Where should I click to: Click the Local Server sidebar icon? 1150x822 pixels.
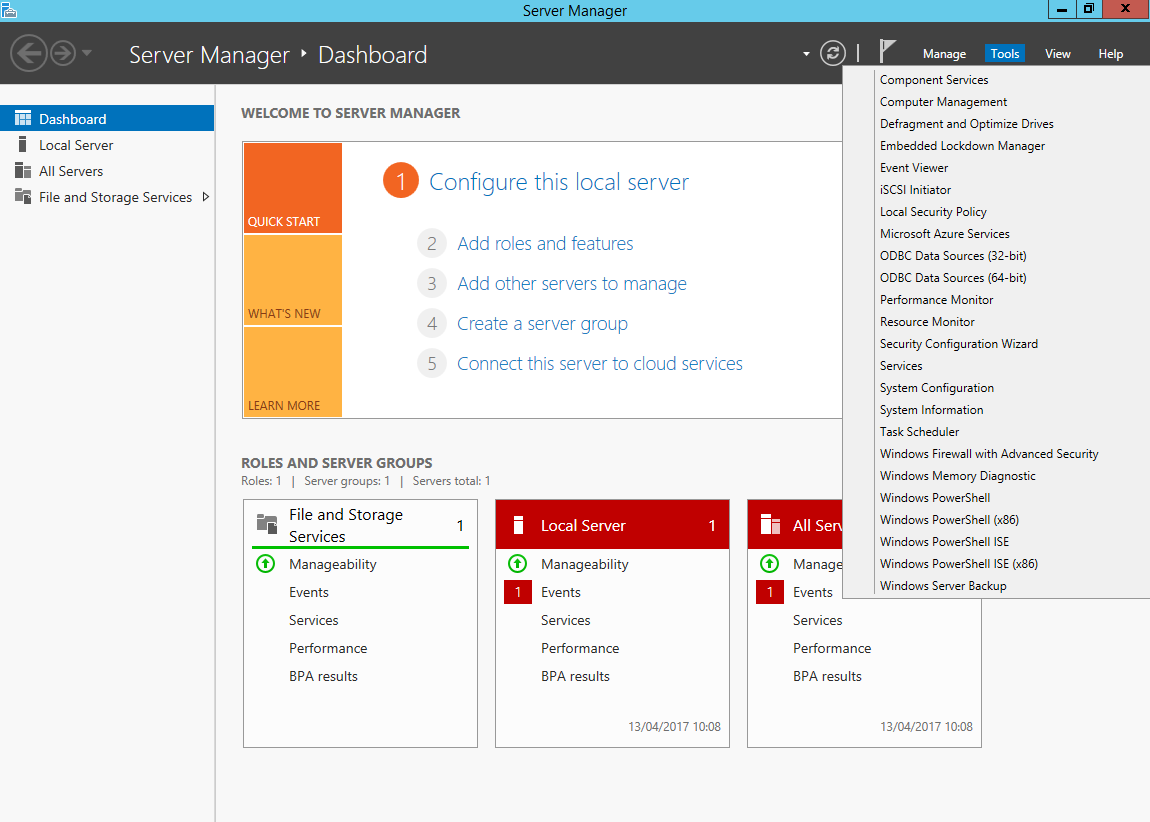22,145
